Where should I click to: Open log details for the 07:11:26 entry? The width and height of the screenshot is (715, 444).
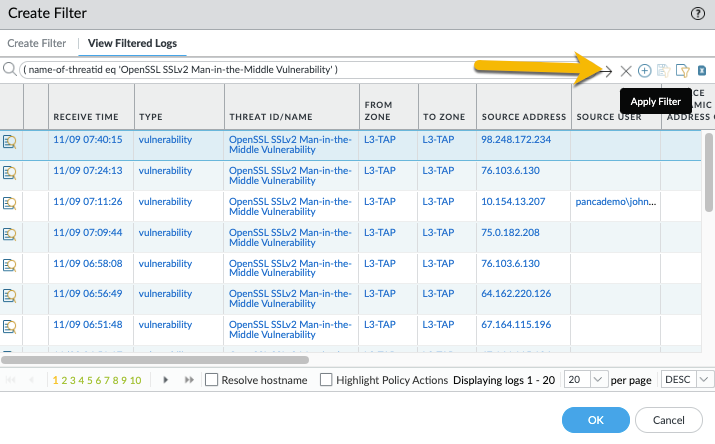[10, 202]
